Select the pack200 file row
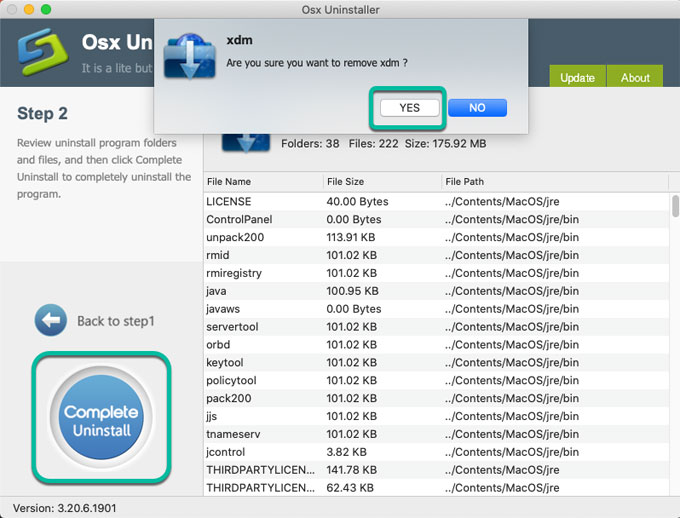The width and height of the screenshot is (680, 518). 436,398
